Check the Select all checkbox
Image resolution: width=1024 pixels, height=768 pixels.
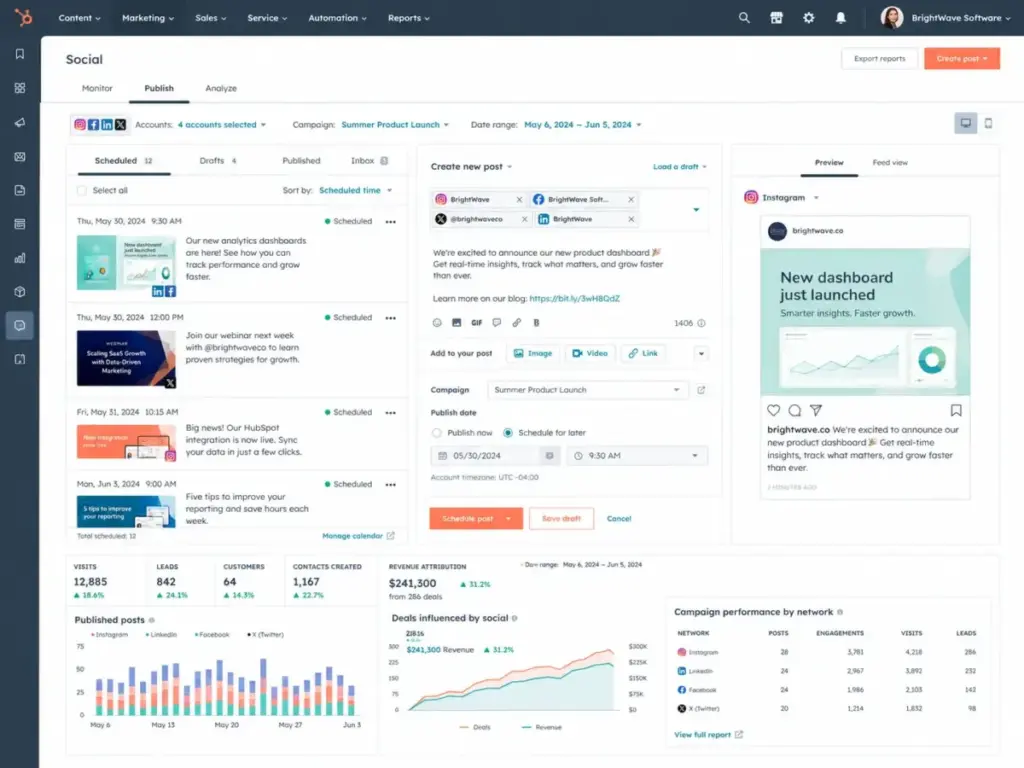pyautogui.click(x=82, y=191)
